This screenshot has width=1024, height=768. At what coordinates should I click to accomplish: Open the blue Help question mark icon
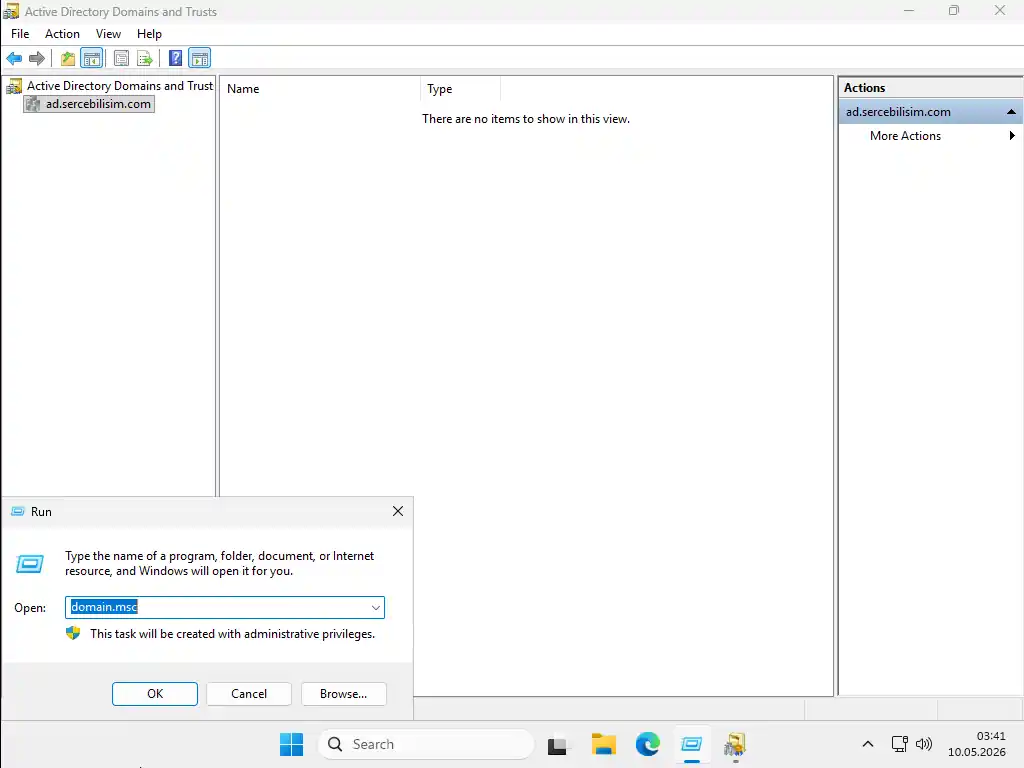pyautogui.click(x=175, y=59)
